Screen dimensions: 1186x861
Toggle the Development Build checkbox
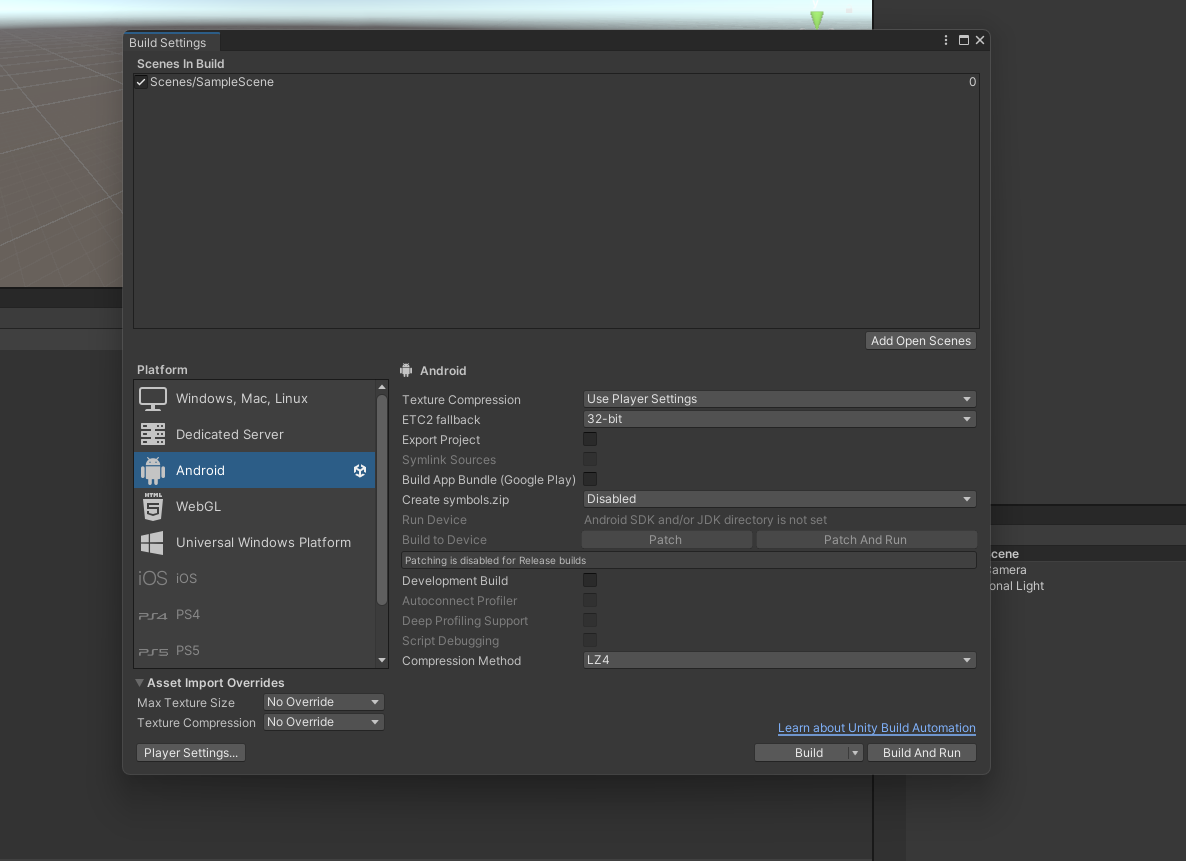click(590, 580)
